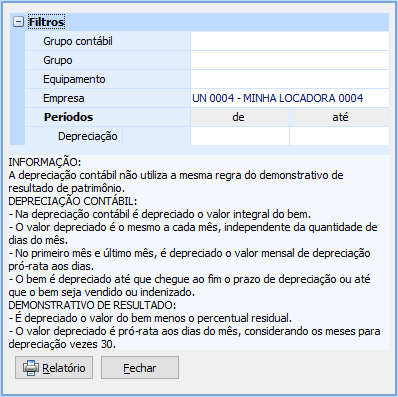Select the Grupo contábil row label
Screen dimensions: 398x397
(78, 41)
